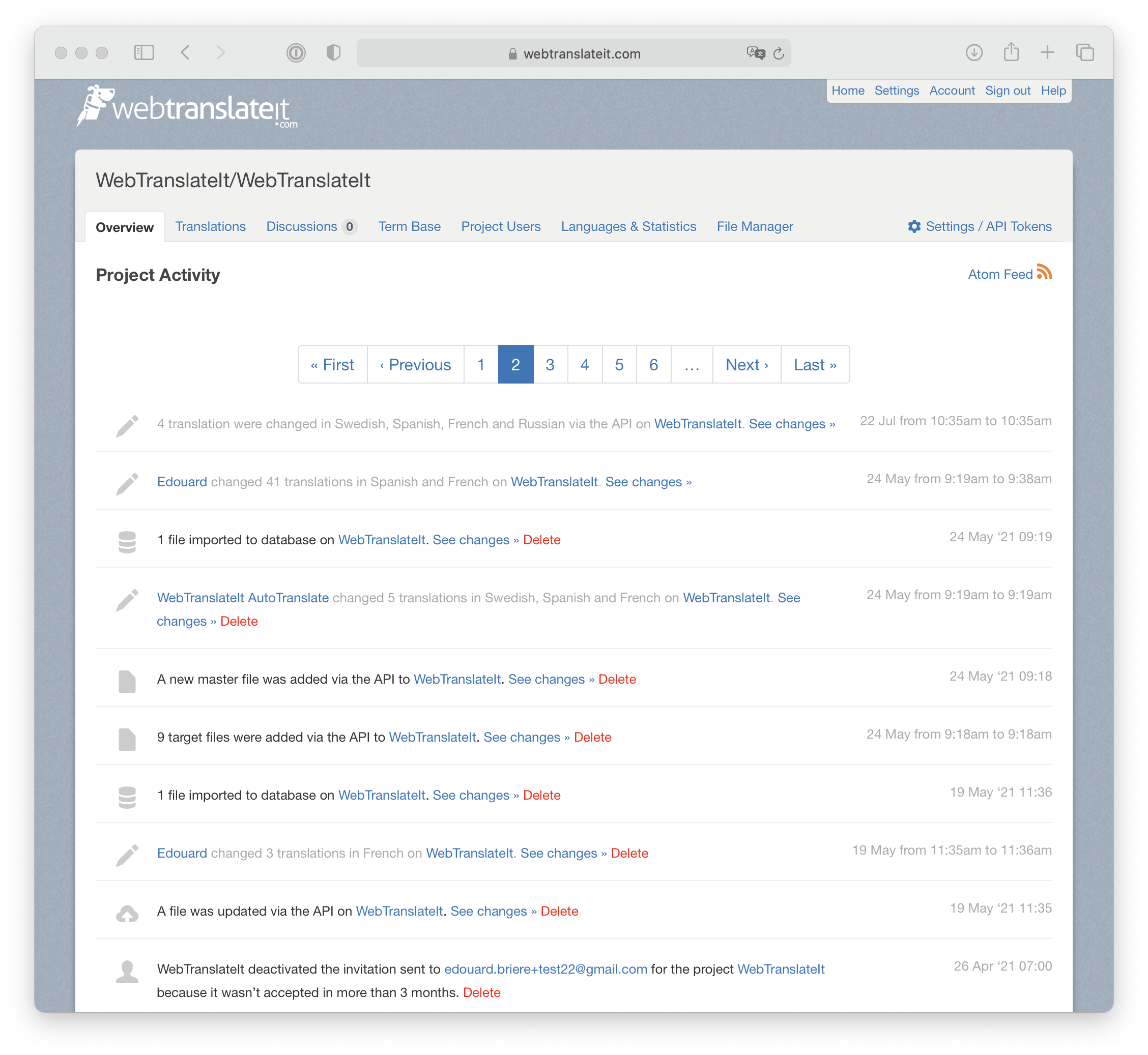Image resolution: width=1148 pixels, height=1055 pixels.
Task: Click pencil icon on Edouard 41 translations row
Action: click(127, 484)
